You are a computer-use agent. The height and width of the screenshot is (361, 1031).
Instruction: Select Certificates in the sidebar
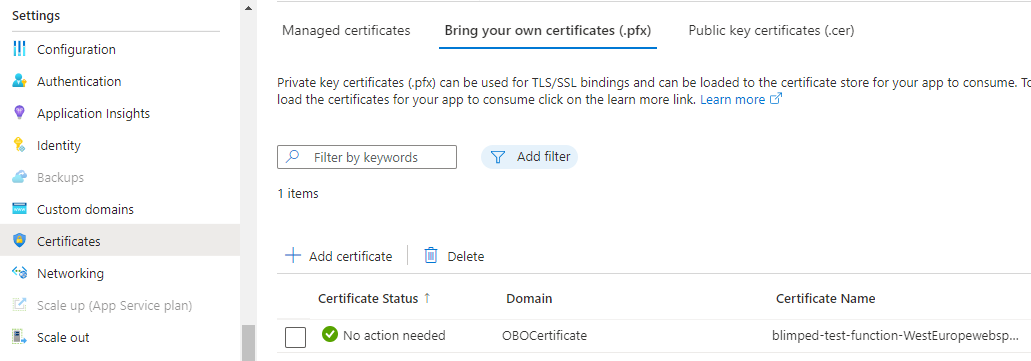click(x=120, y=241)
